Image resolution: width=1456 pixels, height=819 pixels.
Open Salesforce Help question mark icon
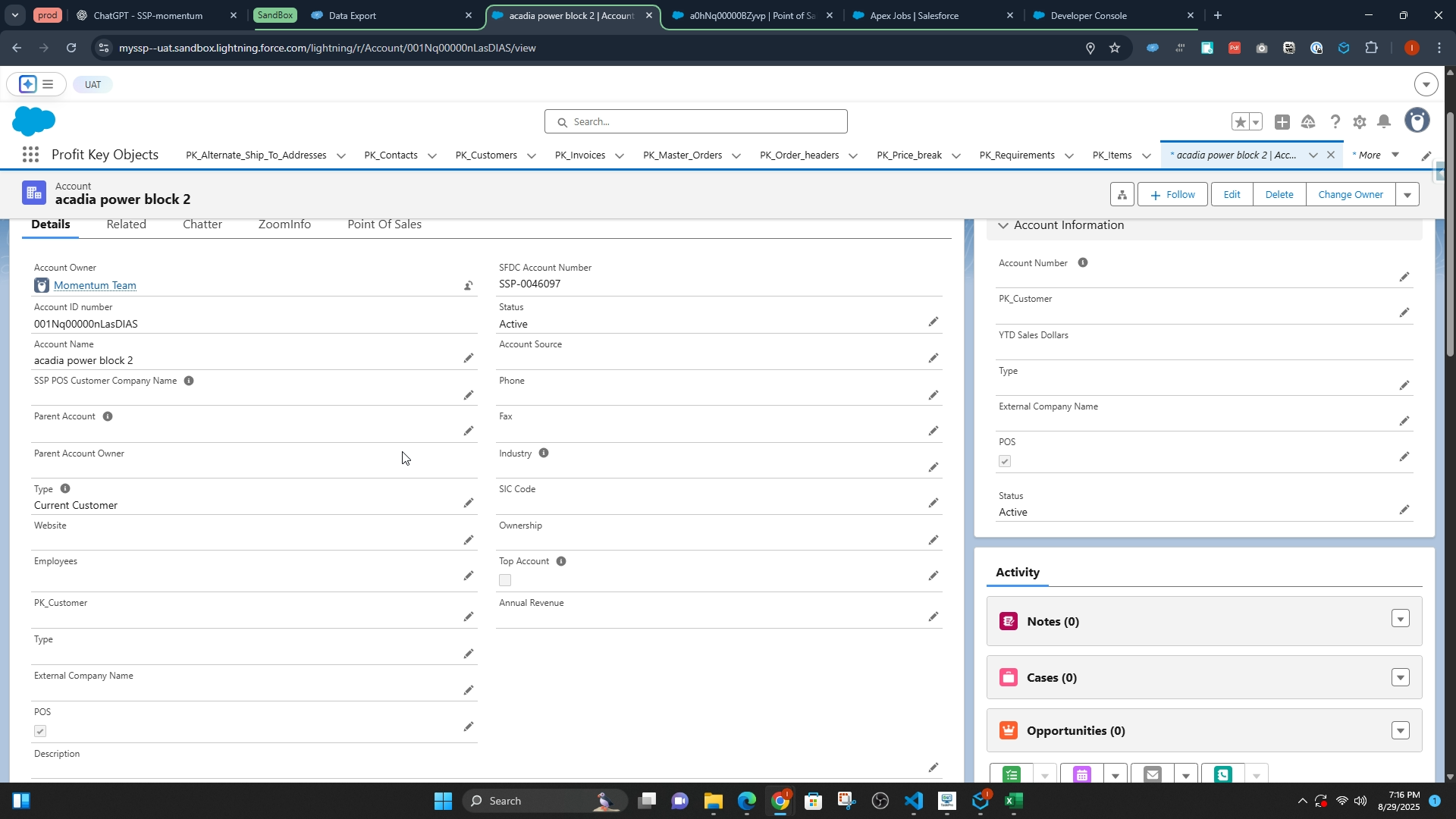pos(1335,122)
